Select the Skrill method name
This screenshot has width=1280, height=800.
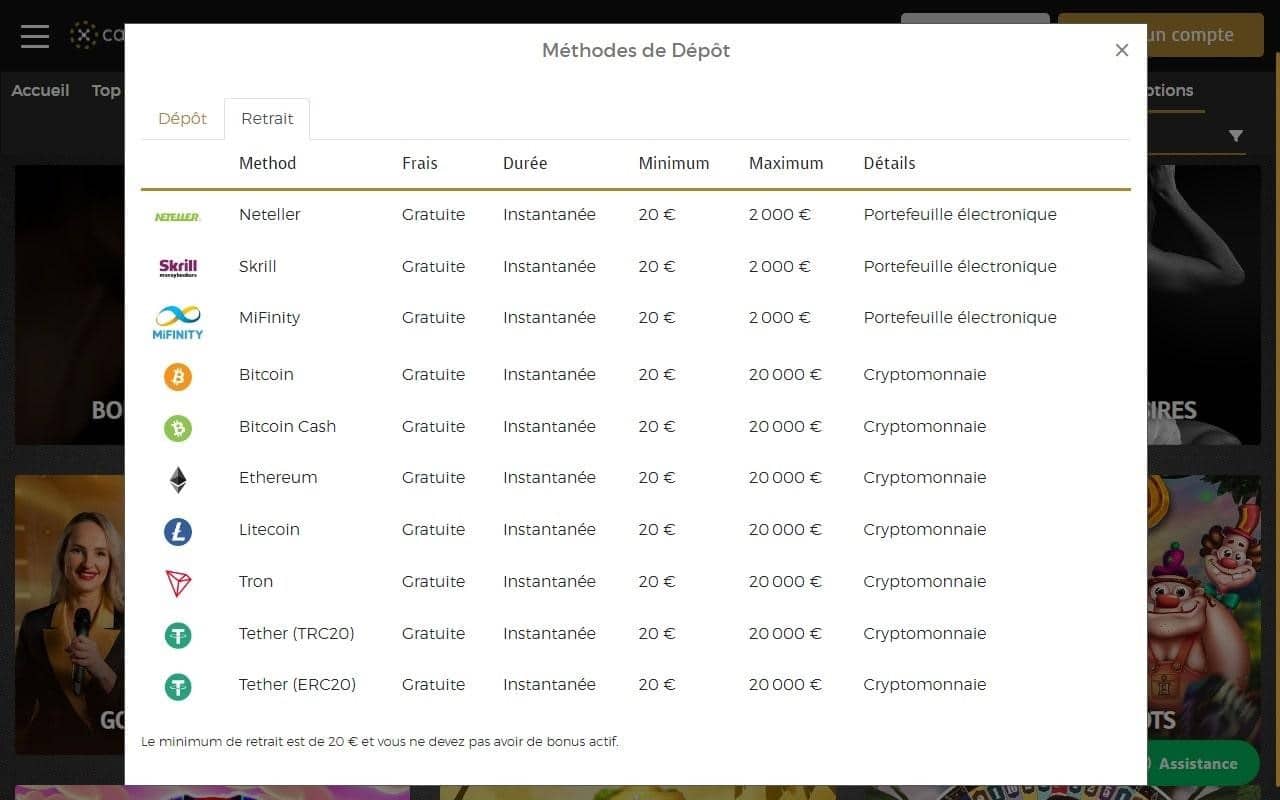coord(258,266)
